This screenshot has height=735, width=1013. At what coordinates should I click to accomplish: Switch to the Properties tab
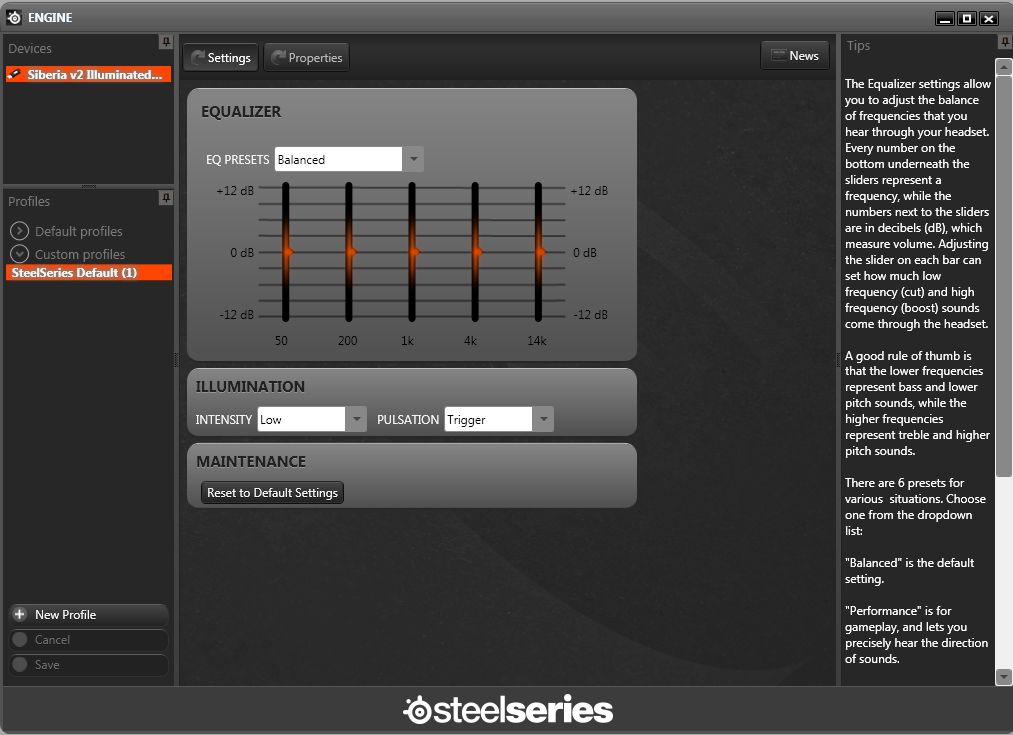306,58
